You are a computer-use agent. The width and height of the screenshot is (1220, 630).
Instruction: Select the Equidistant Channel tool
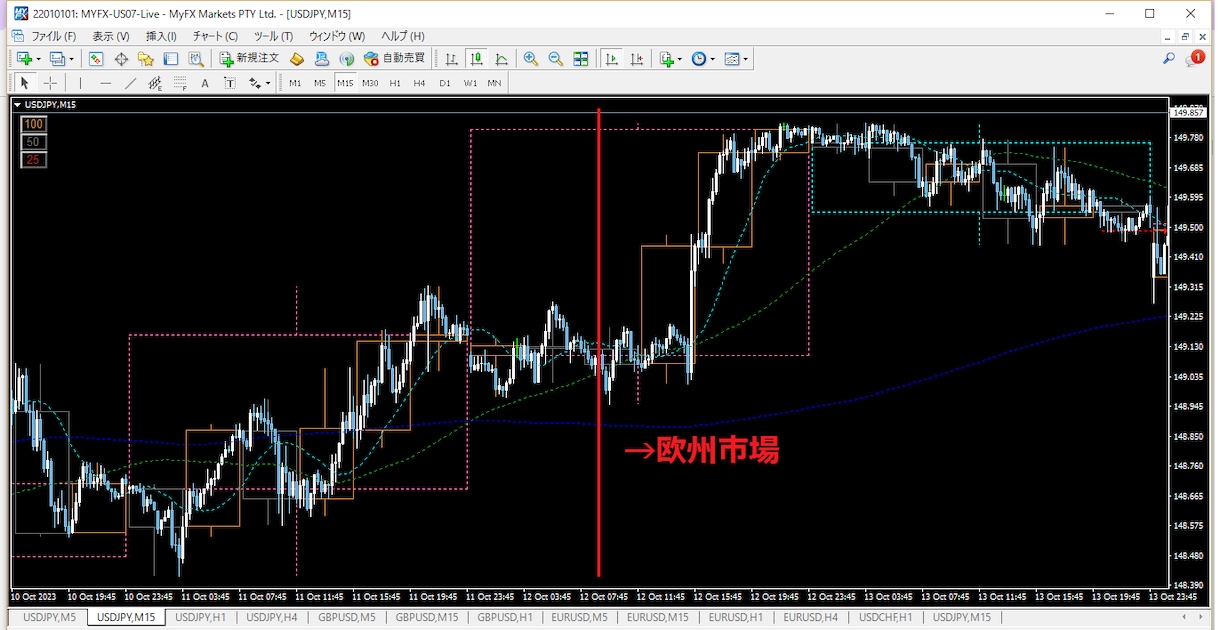point(155,83)
